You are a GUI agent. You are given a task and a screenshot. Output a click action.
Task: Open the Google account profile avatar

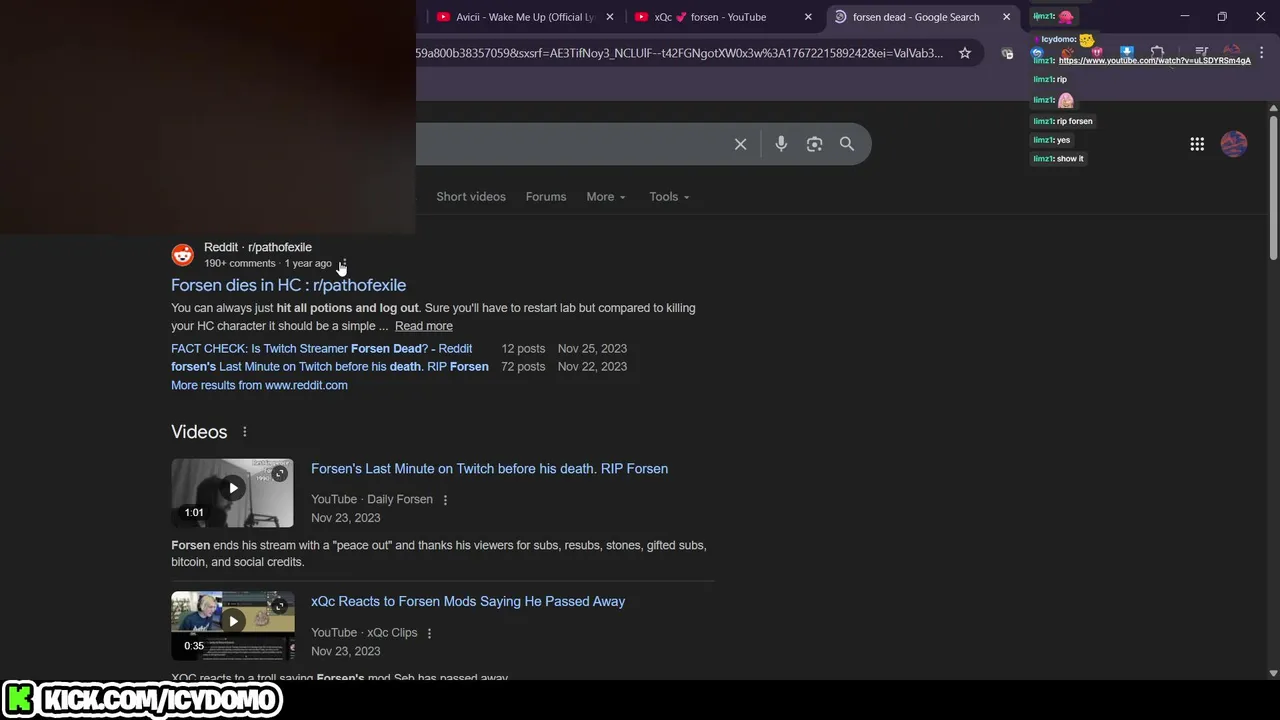coord(1234,144)
